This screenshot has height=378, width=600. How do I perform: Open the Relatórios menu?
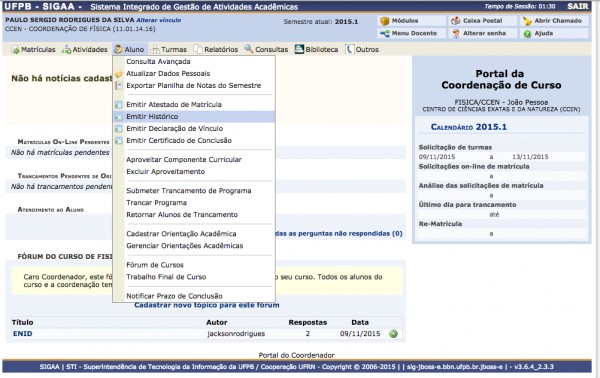pyautogui.click(x=216, y=50)
